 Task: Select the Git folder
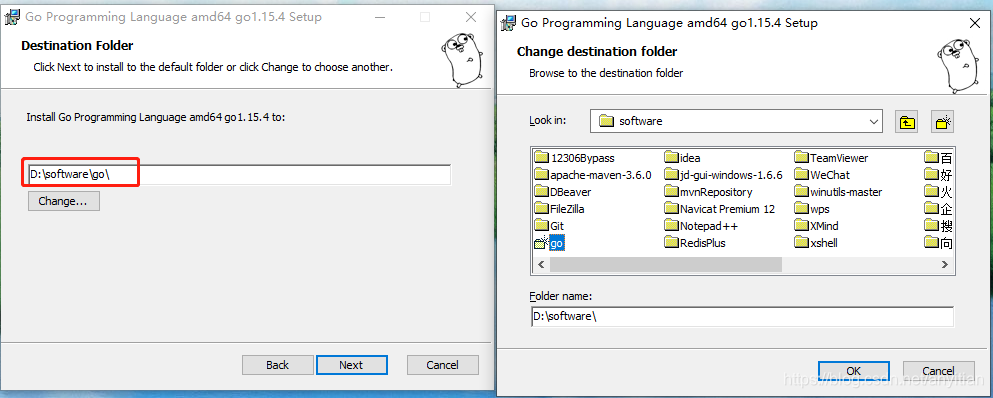(x=549, y=226)
